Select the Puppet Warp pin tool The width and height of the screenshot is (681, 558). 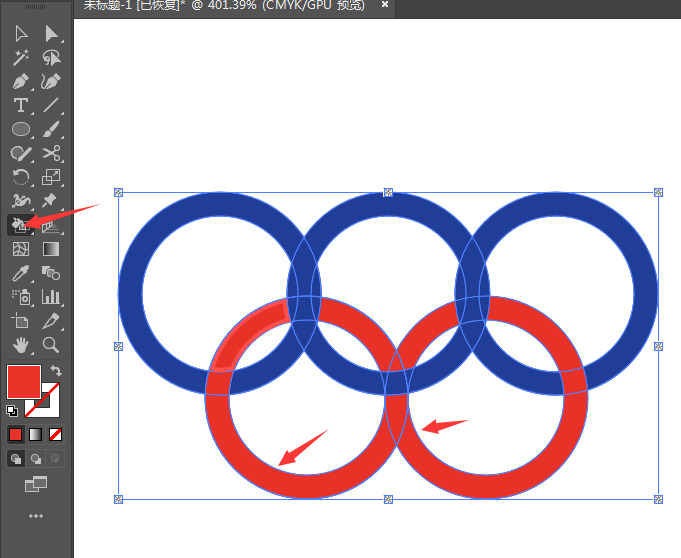click(49, 201)
